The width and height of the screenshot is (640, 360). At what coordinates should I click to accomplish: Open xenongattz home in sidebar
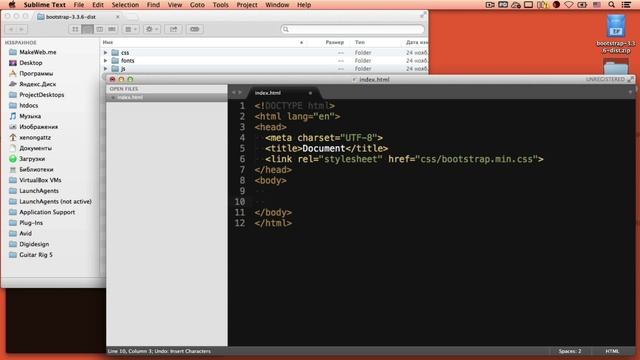click(x=35, y=138)
